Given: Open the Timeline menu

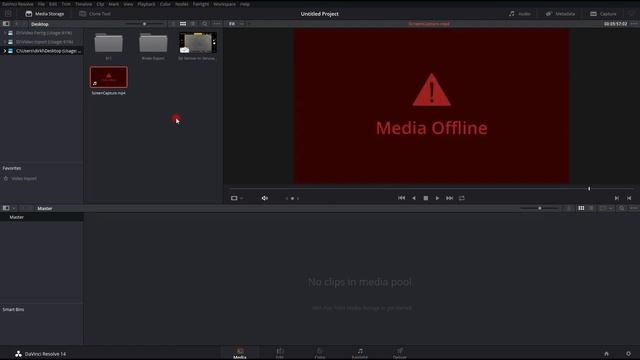Looking at the screenshot, I should [83, 4].
